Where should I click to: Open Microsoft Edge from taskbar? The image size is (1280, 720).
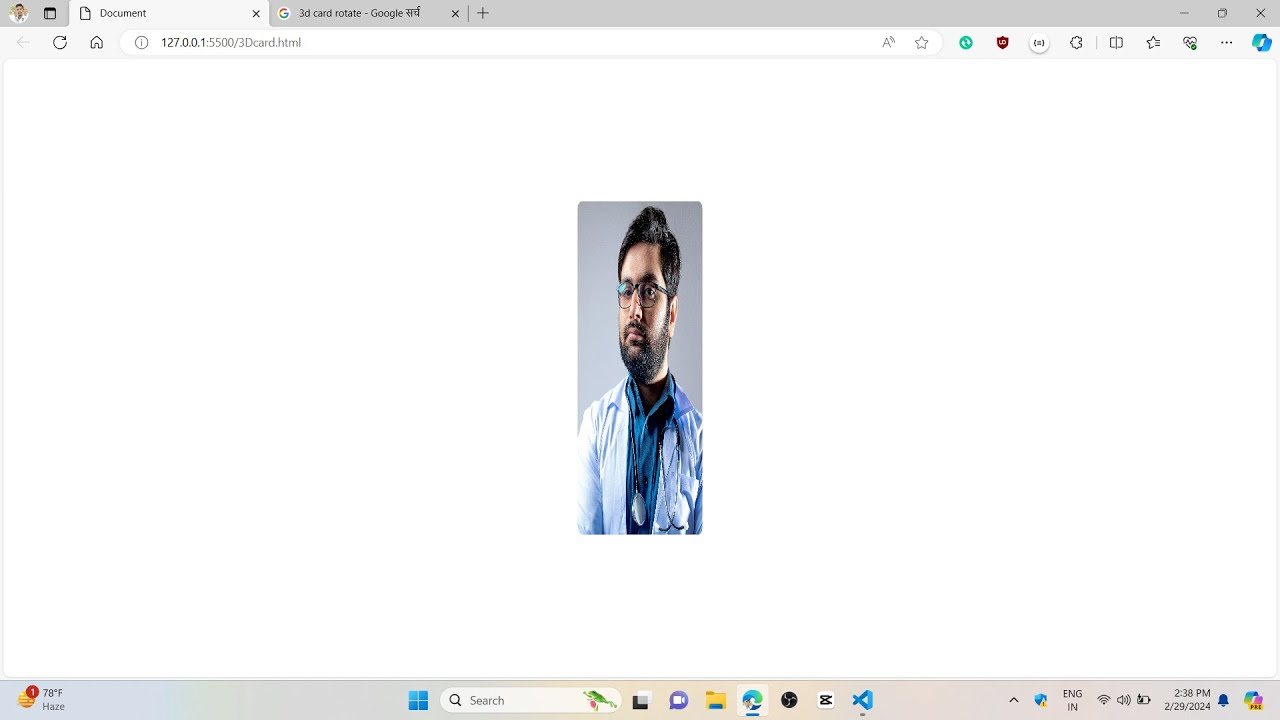752,700
